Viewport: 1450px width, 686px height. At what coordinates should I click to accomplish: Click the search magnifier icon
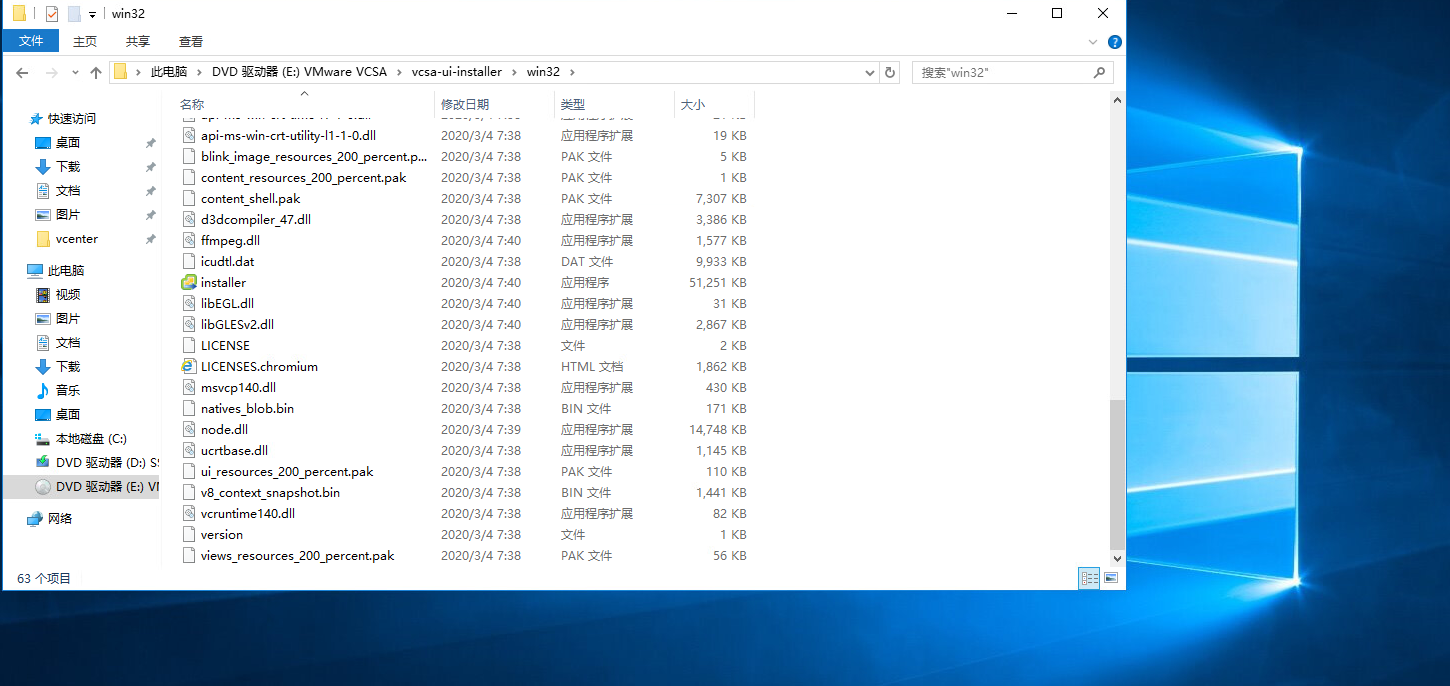tap(1099, 72)
